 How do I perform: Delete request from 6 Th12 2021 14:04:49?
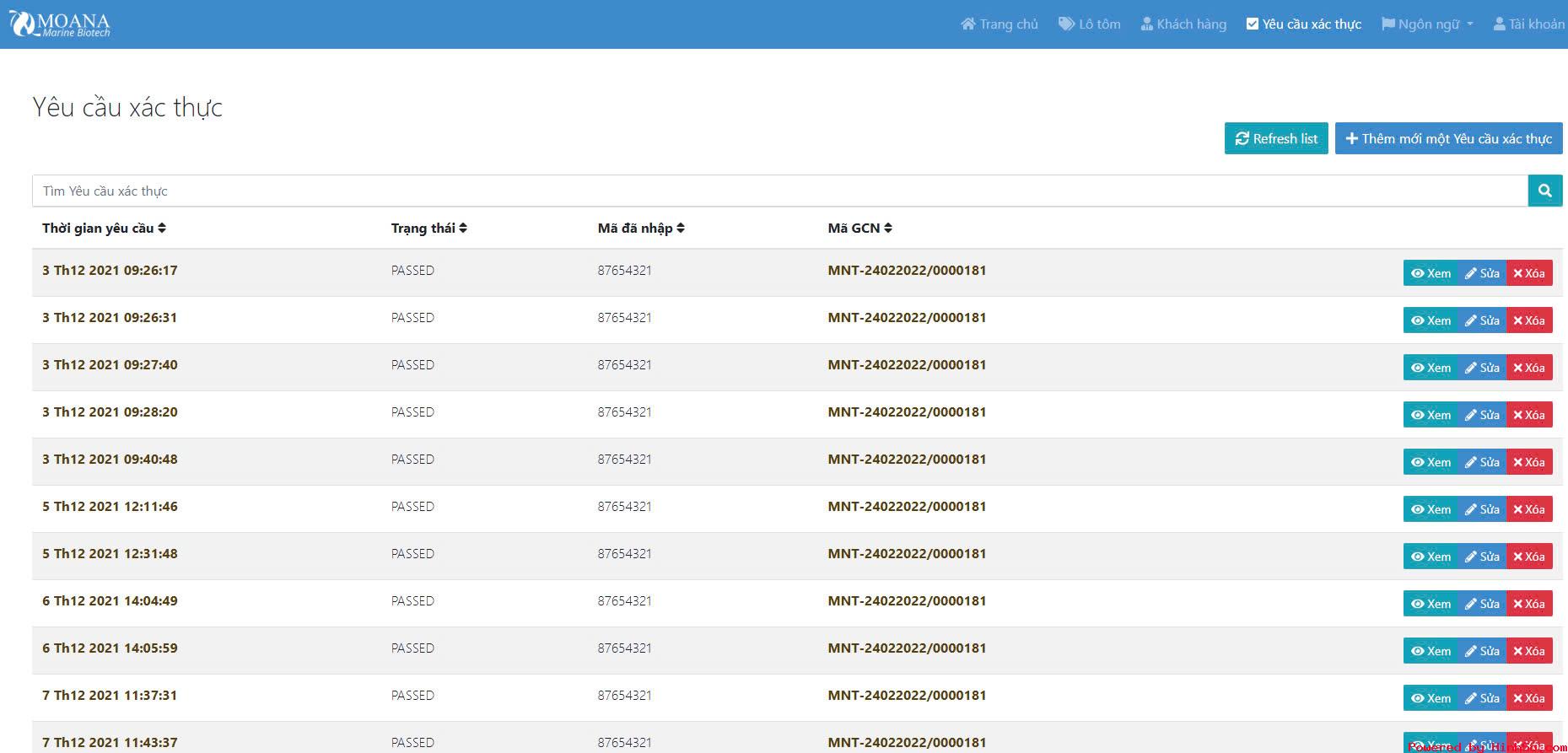(1529, 604)
